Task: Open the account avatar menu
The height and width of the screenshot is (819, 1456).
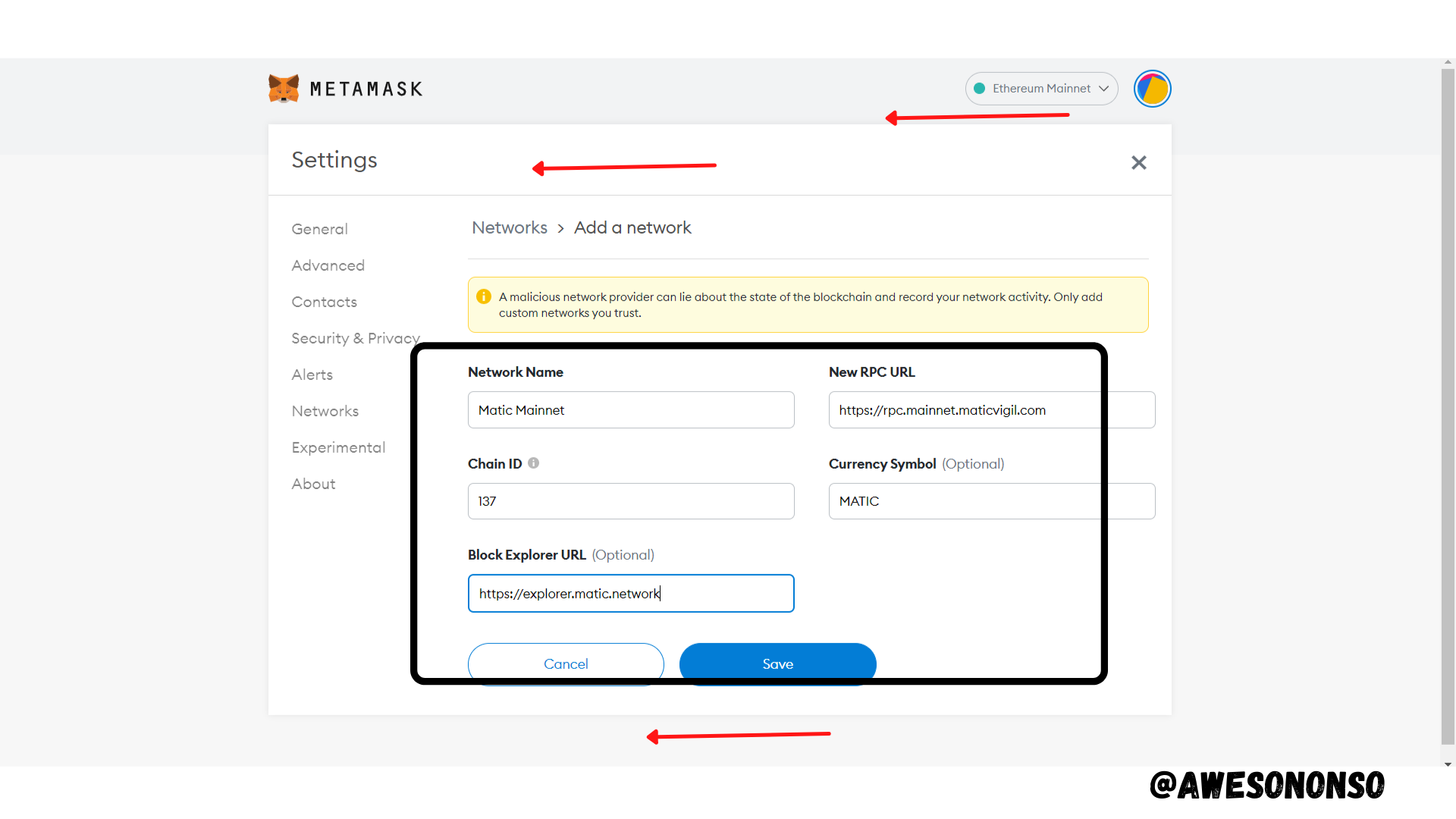Action: [1152, 89]
